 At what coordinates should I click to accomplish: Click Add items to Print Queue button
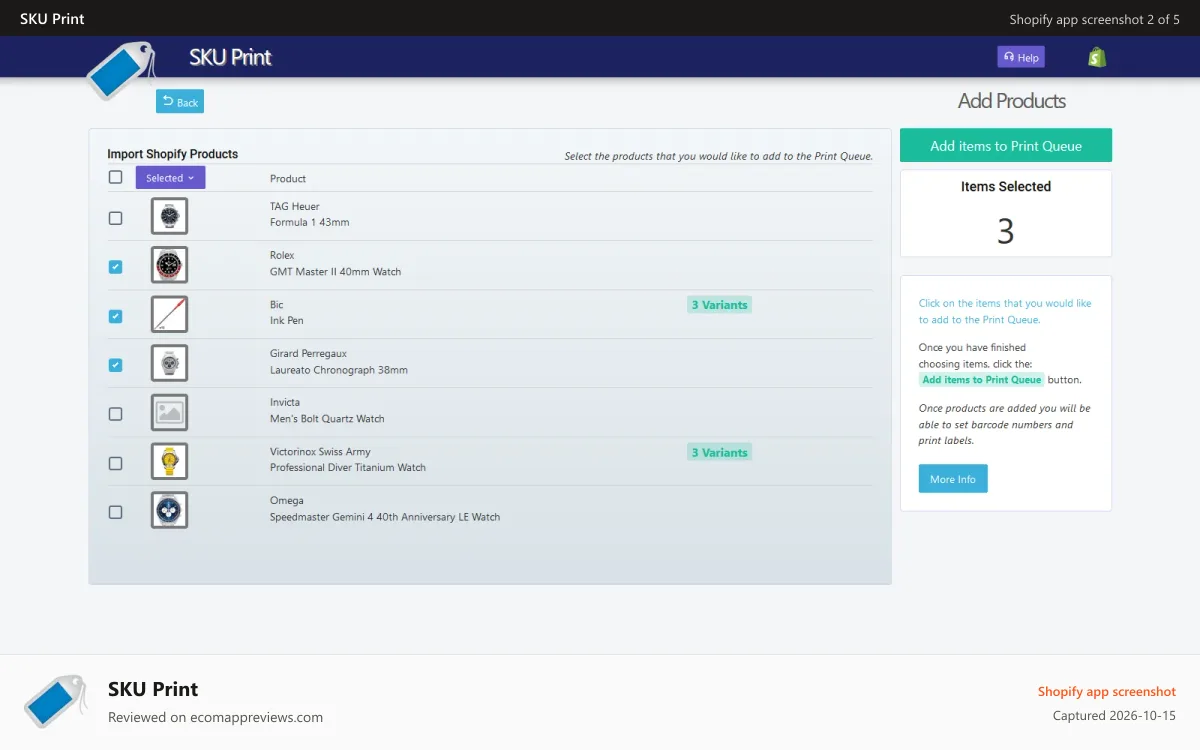pos(1006,145)
